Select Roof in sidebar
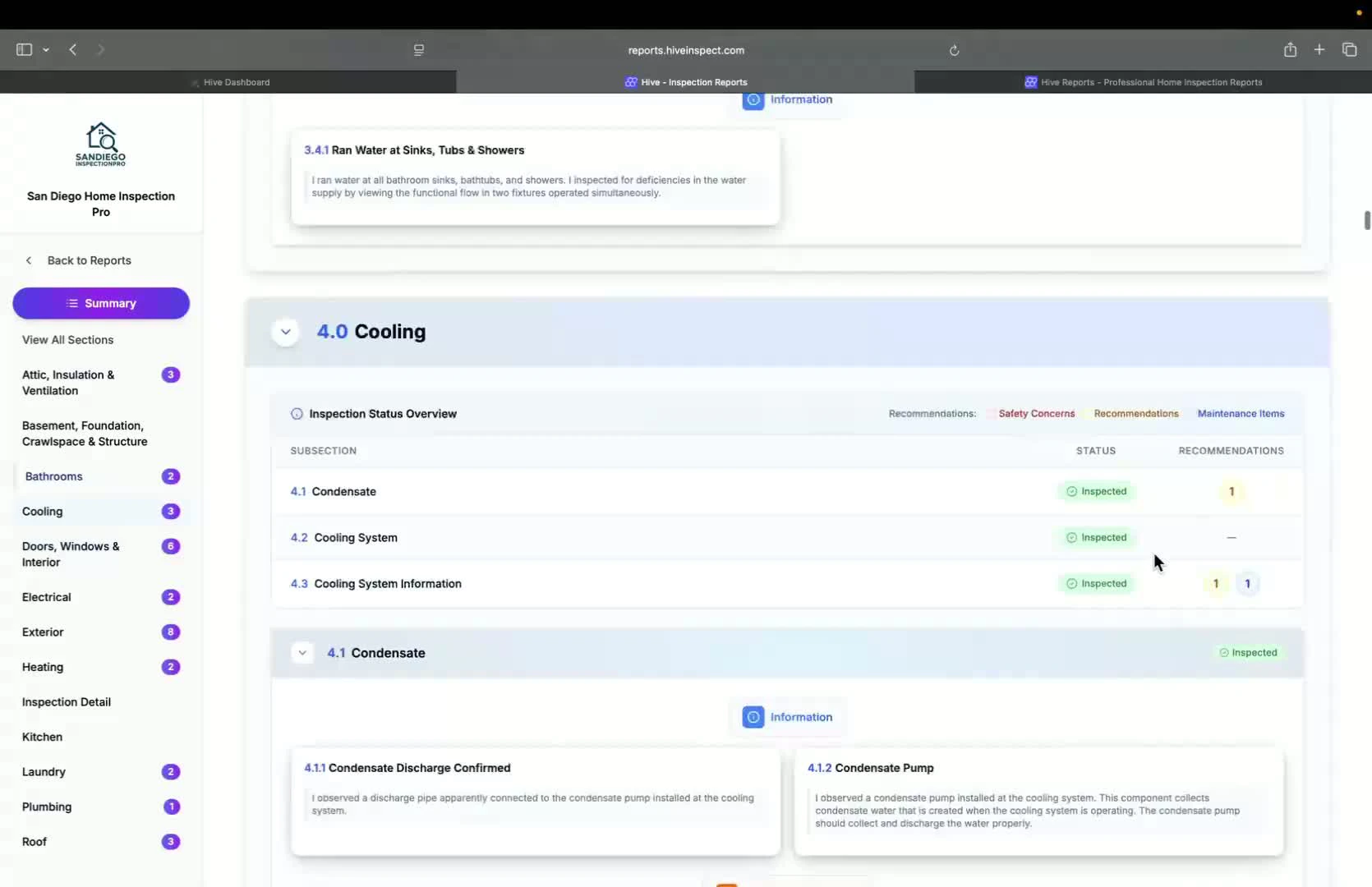This screenshot has height=887, width=1372. (x=101, y=842)
